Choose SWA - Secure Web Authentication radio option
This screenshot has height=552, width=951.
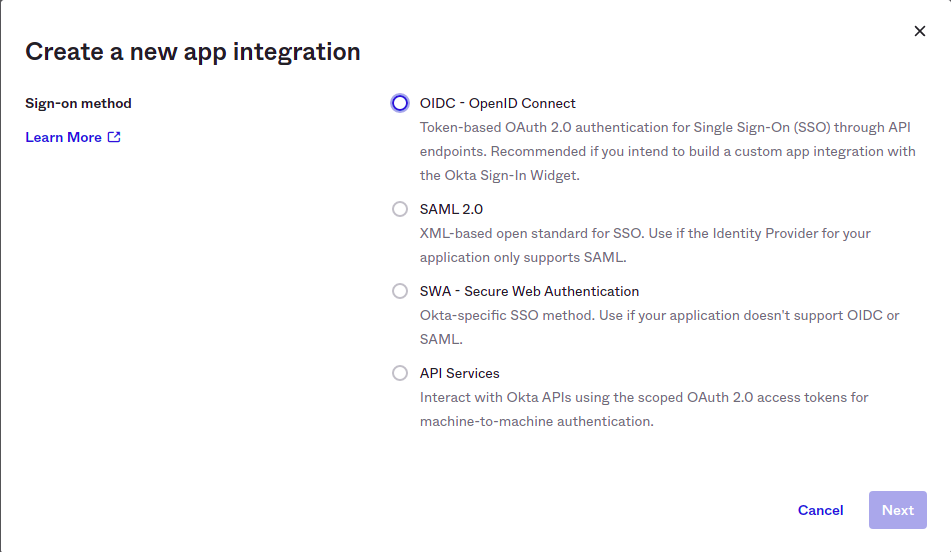tap(400, 291)
